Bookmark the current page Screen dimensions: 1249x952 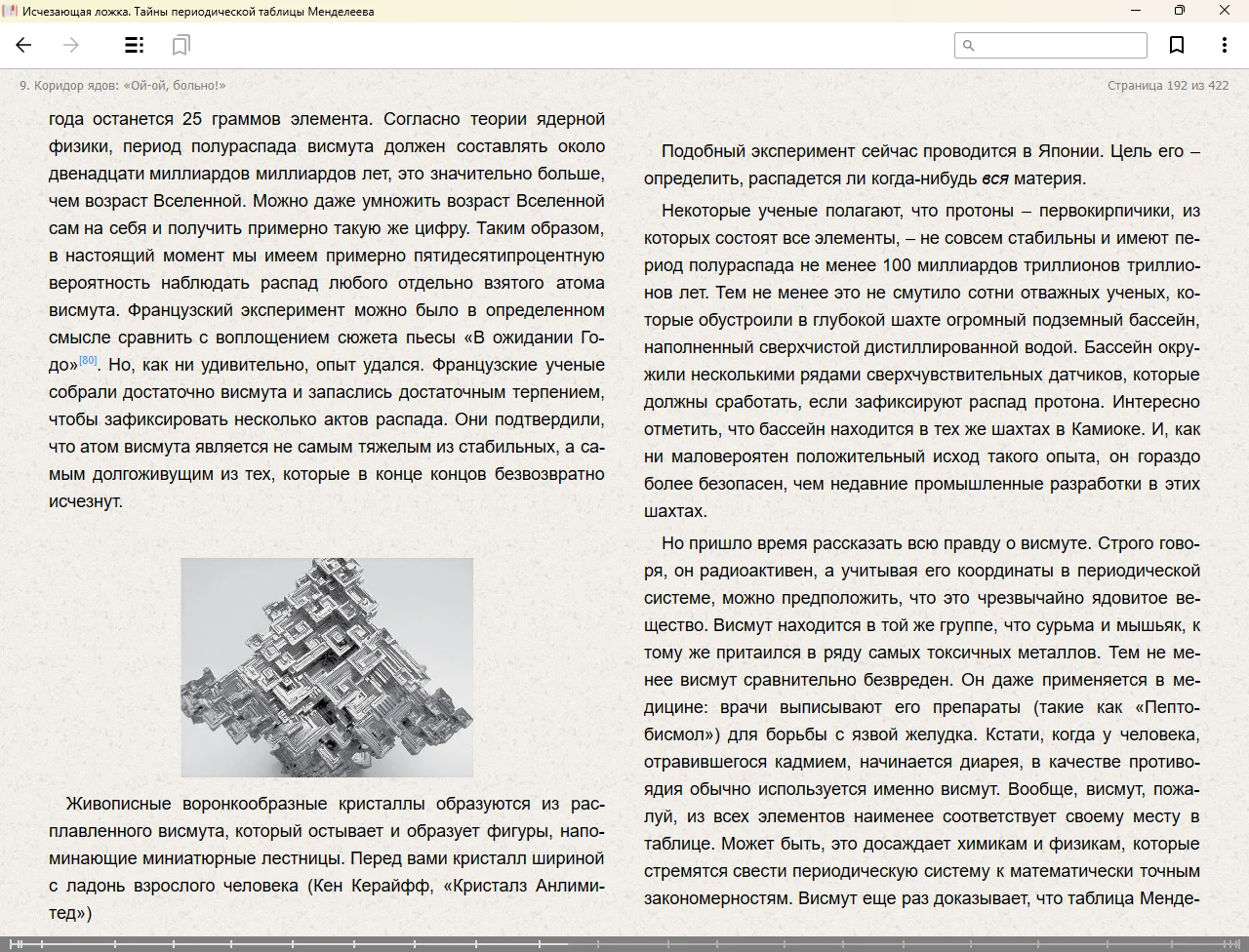1177,45
